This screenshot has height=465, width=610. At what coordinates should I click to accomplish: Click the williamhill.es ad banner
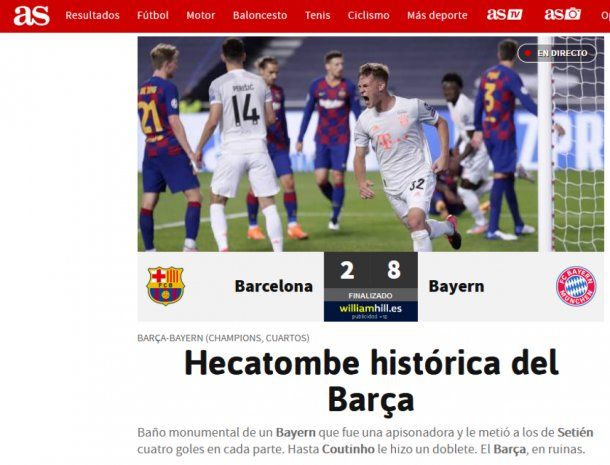(371, 311)
